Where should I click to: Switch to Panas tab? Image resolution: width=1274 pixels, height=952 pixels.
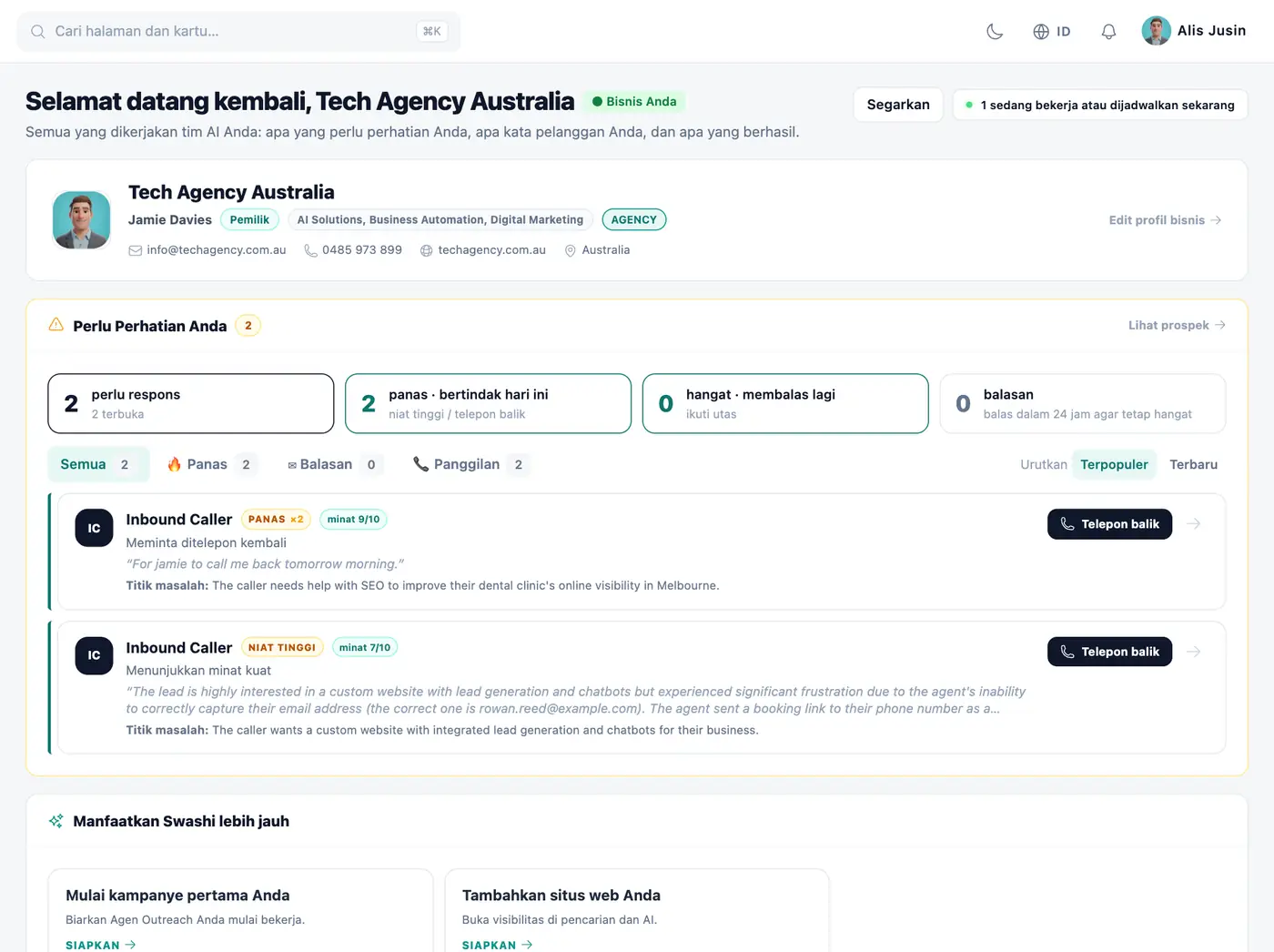click(212, 464)
